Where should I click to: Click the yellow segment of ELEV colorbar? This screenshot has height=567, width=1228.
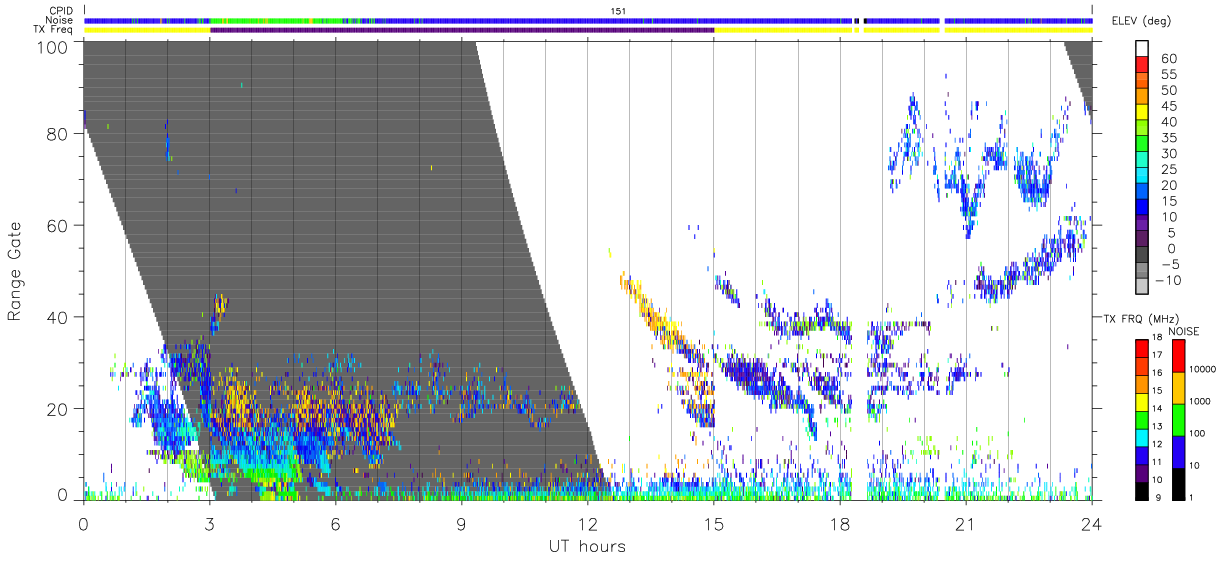1142,113
